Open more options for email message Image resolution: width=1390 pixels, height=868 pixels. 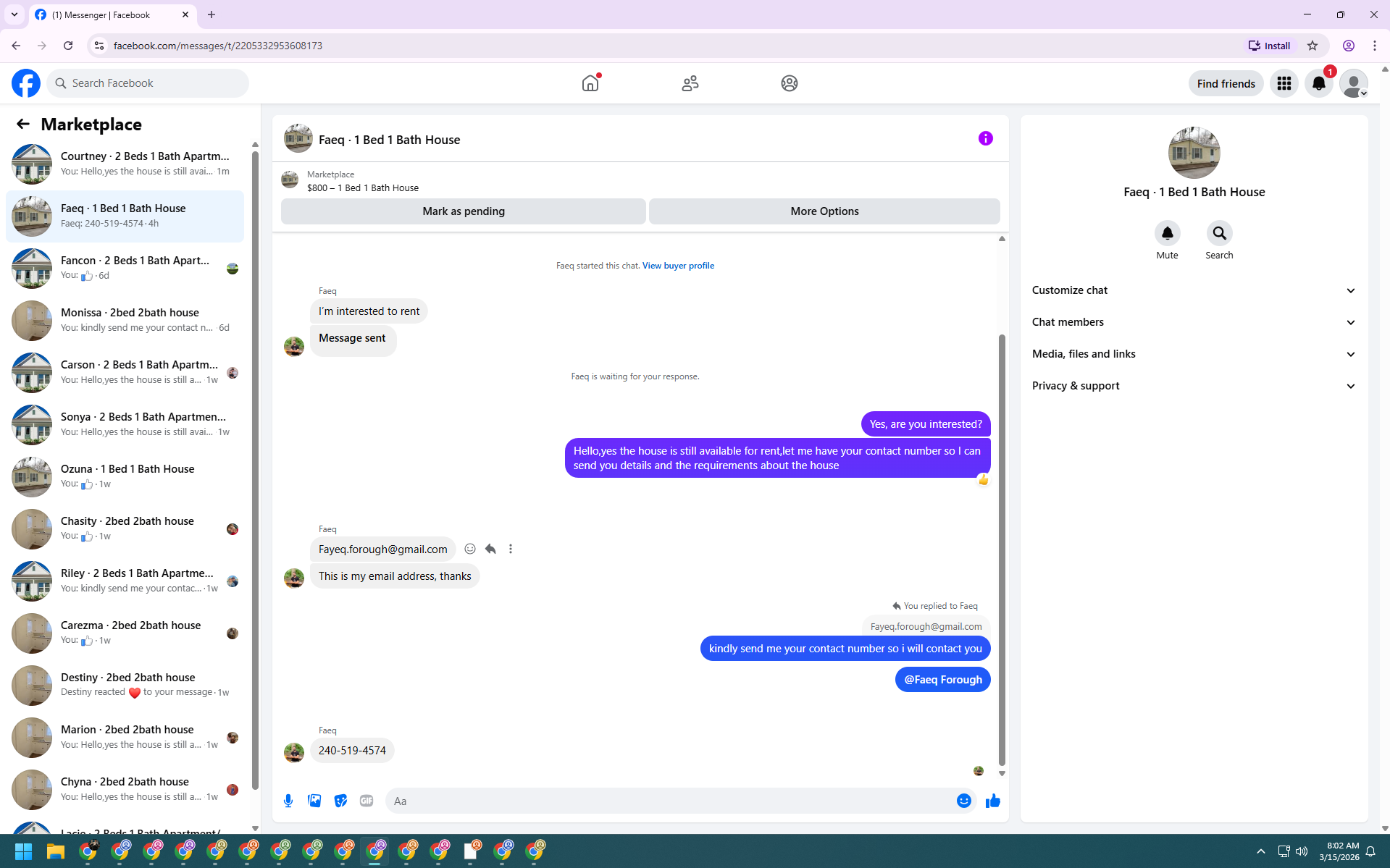(511, 549)
